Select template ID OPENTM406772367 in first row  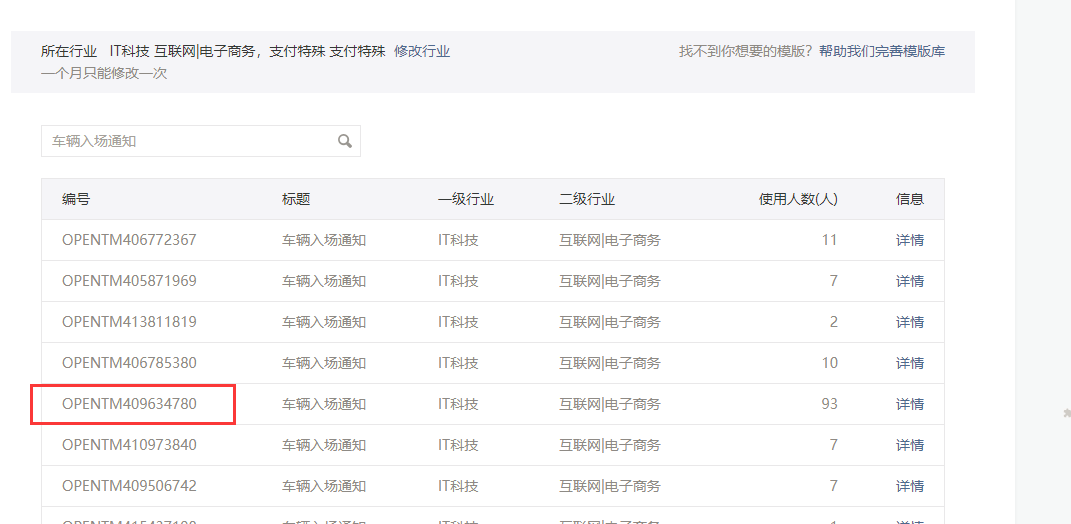129,240
